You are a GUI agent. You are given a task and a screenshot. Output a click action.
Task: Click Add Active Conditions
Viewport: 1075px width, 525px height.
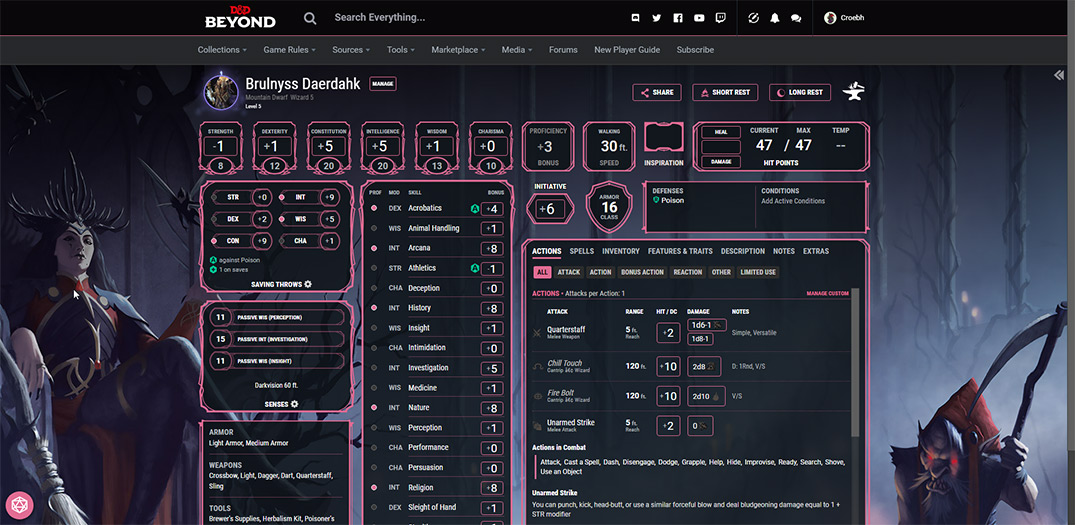coord(793,201)
